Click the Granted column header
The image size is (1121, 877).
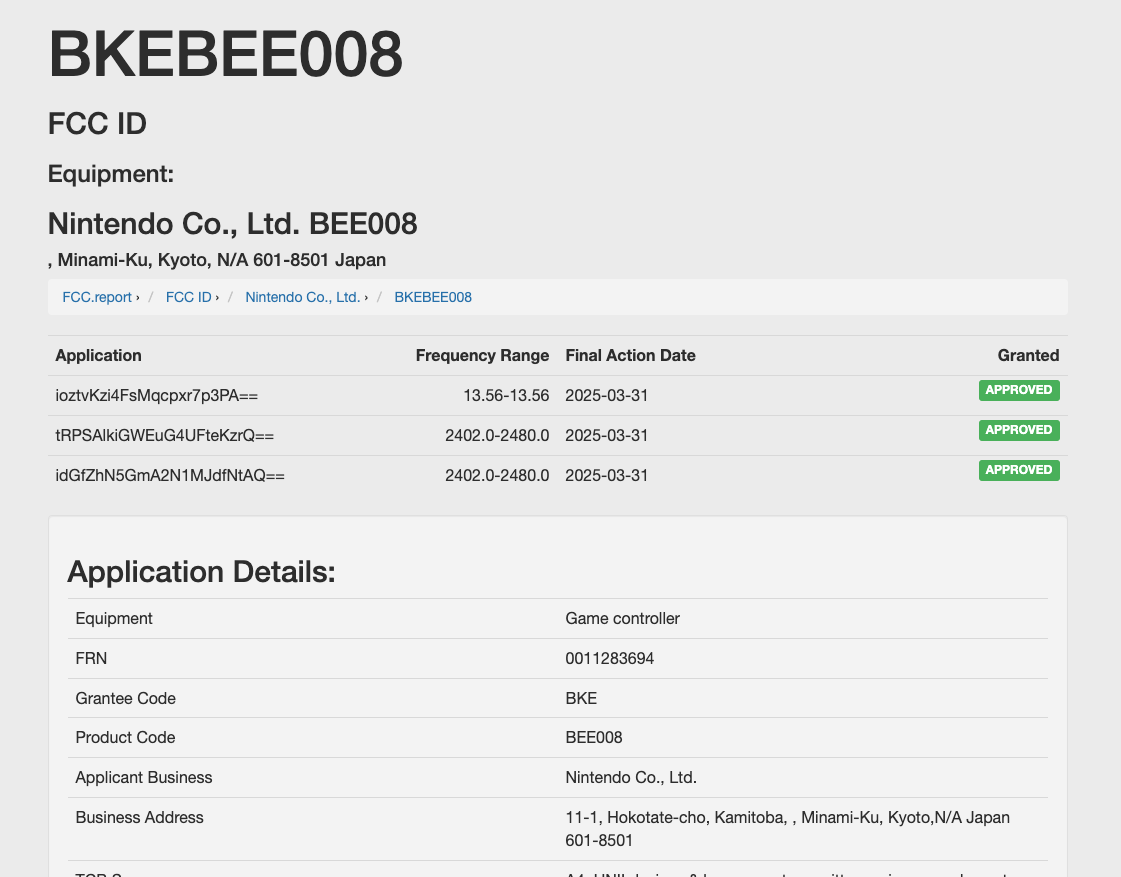[1028, 355]
